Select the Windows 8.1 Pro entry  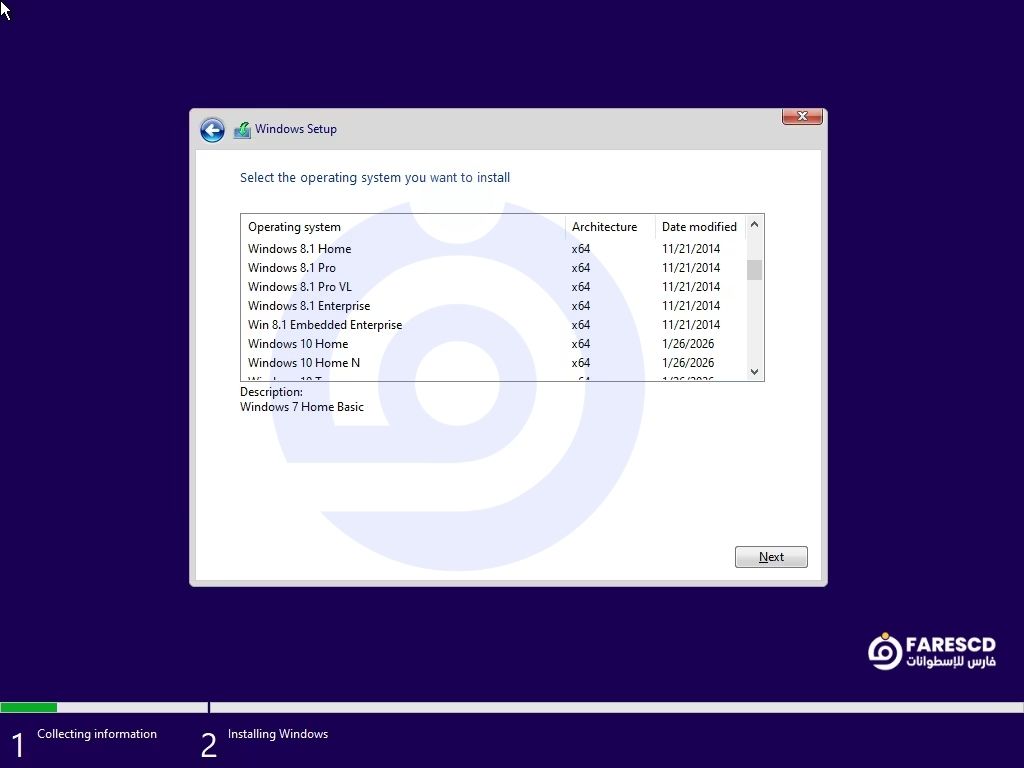click(292, 268)
